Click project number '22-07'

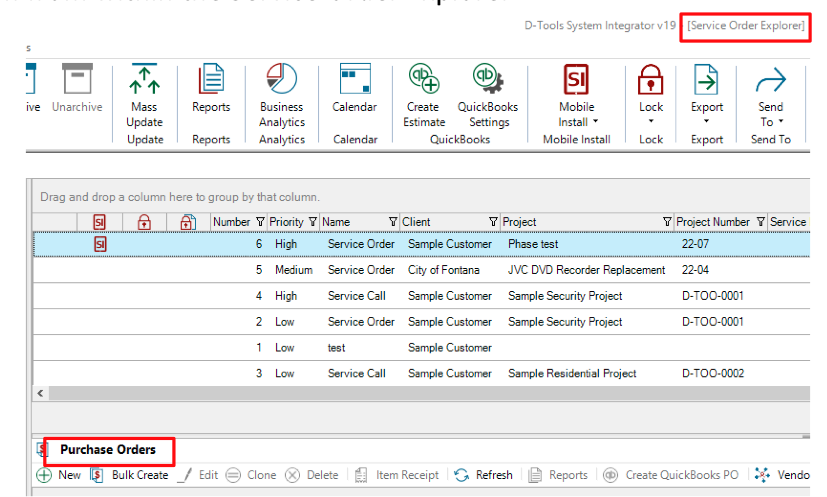[695, 244]
